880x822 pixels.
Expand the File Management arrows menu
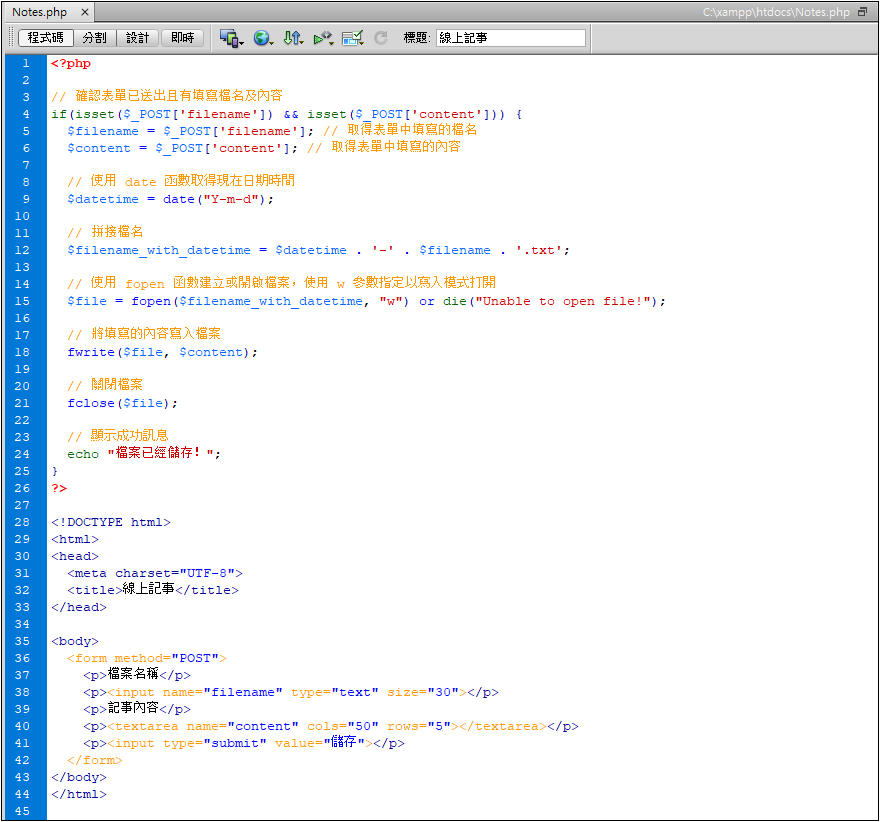click(292, 38)
